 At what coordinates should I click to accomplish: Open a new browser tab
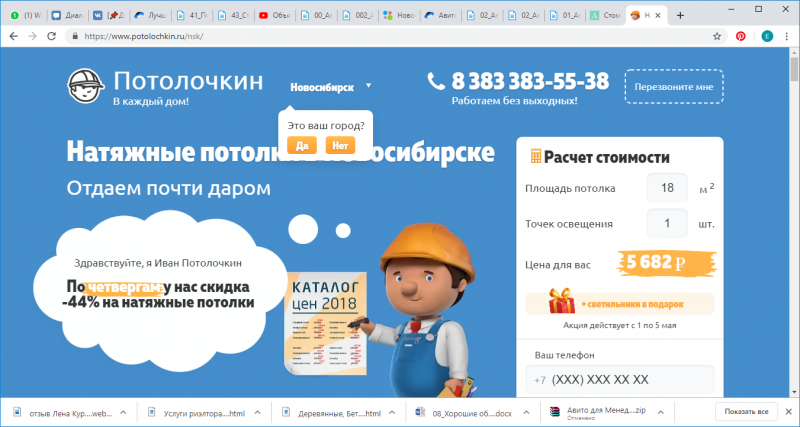click(680, 15)
